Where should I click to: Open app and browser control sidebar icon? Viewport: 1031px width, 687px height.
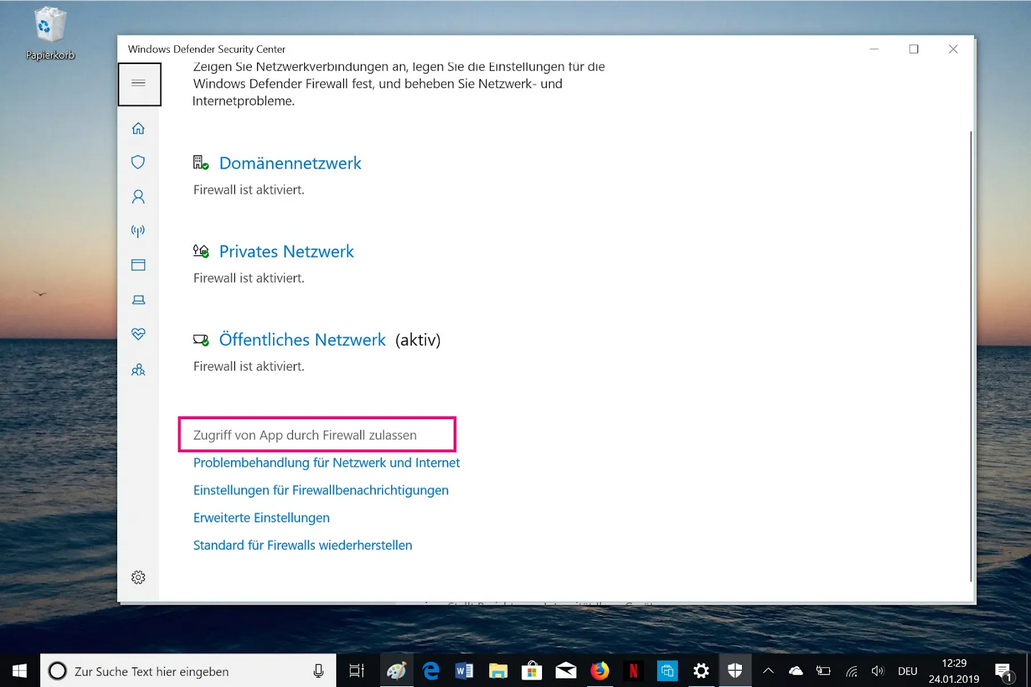[138, 265]
